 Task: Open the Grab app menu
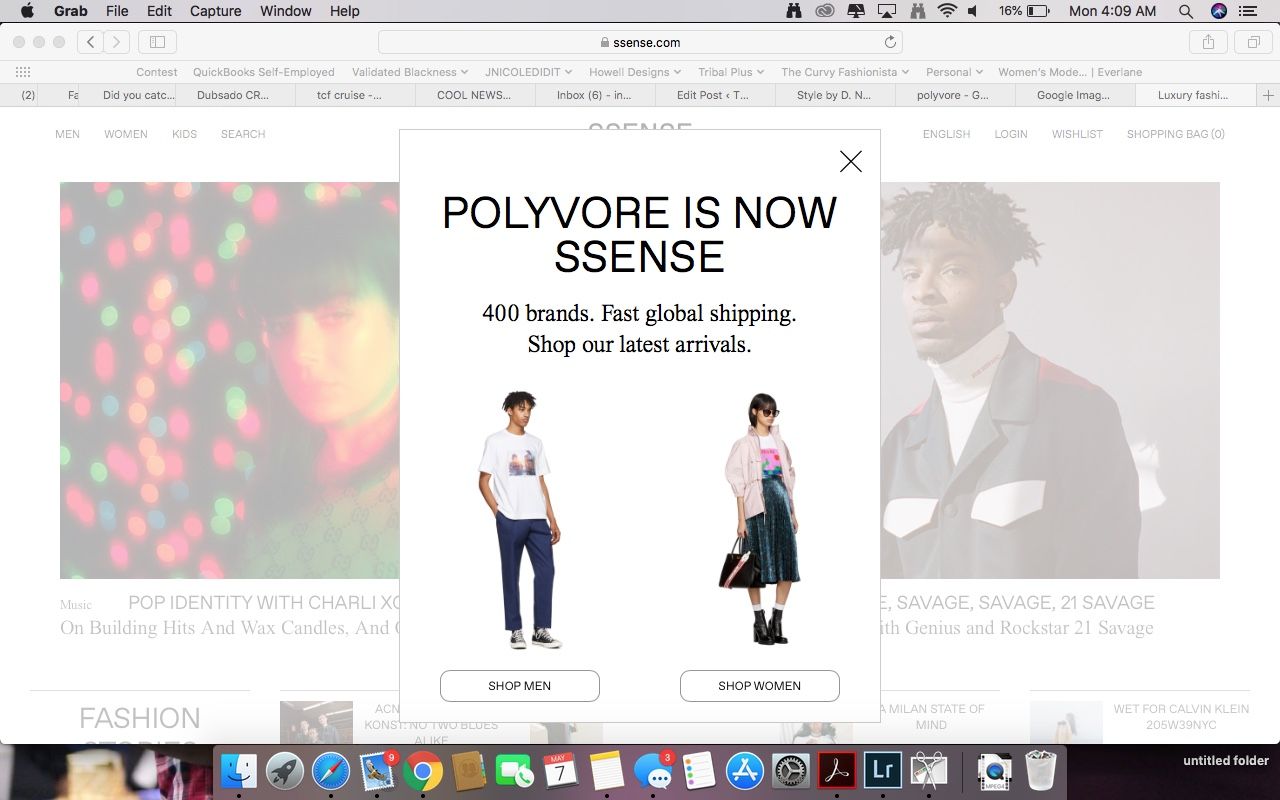pos(70,11)
